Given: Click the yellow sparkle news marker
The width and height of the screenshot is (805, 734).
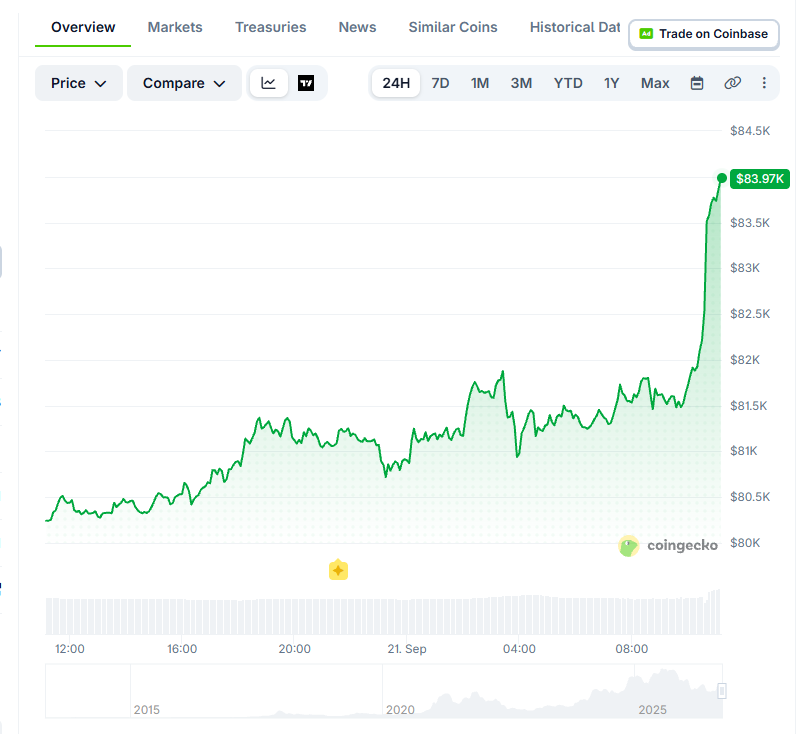Looking at the screenshot, I should pyautogui.click(x=338, y=570).
